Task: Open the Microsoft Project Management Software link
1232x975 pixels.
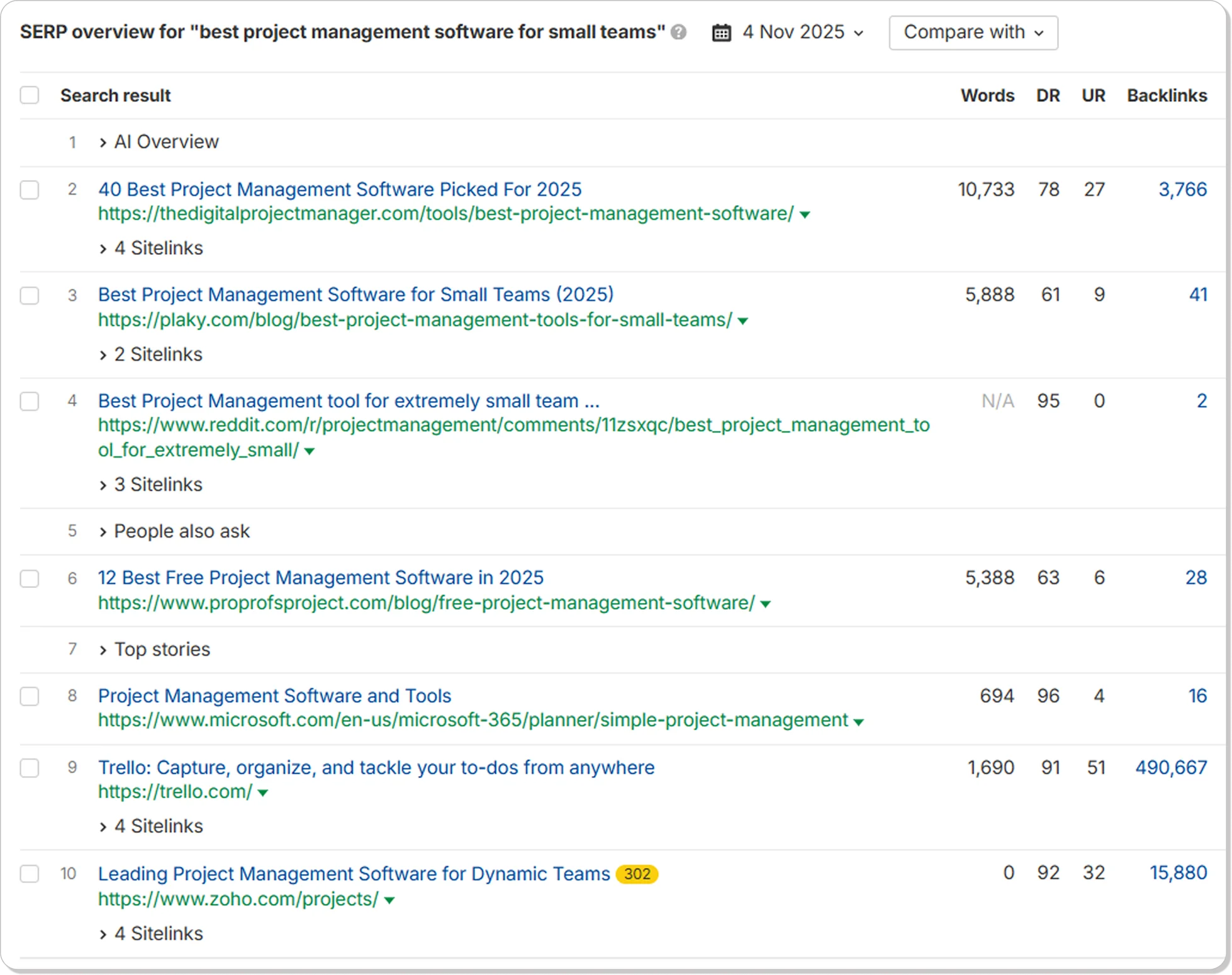Action: pyautogui.click(x=274, y=696)
